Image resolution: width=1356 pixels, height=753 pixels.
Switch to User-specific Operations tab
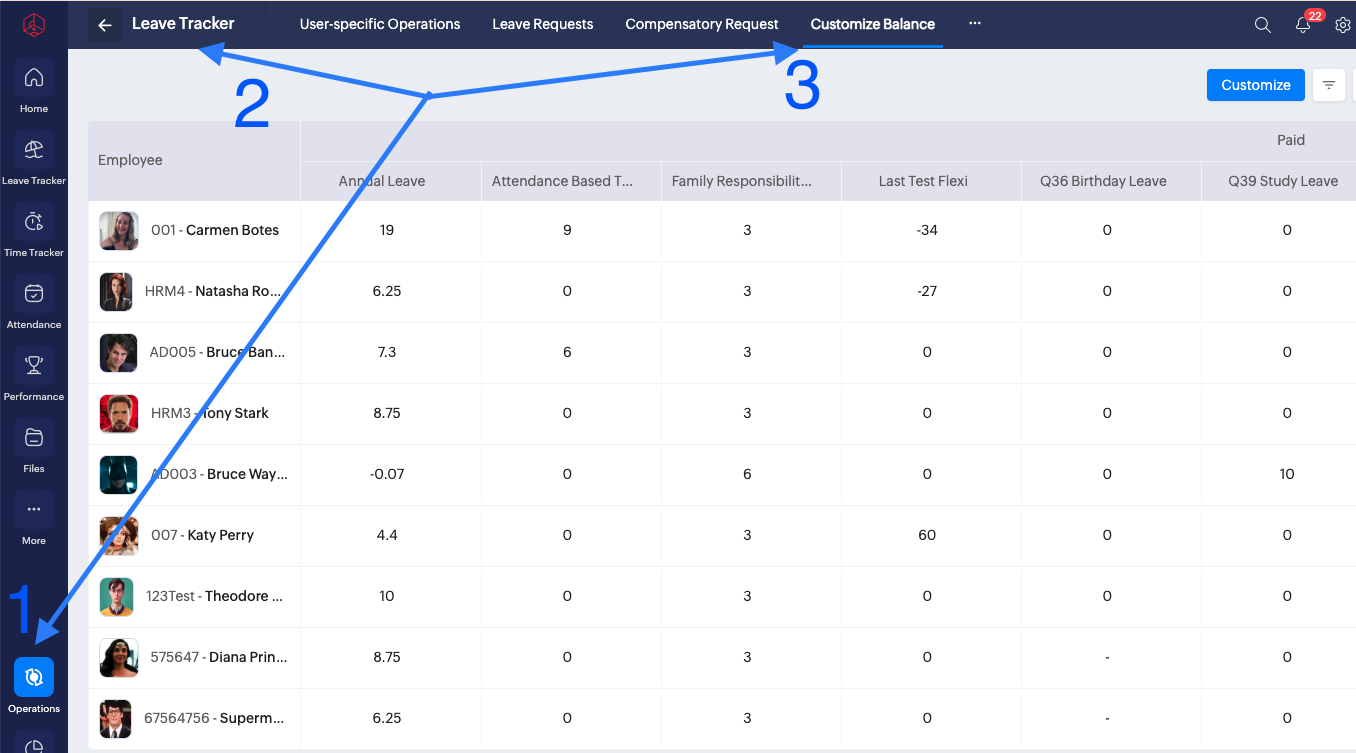tap(380, 24)
